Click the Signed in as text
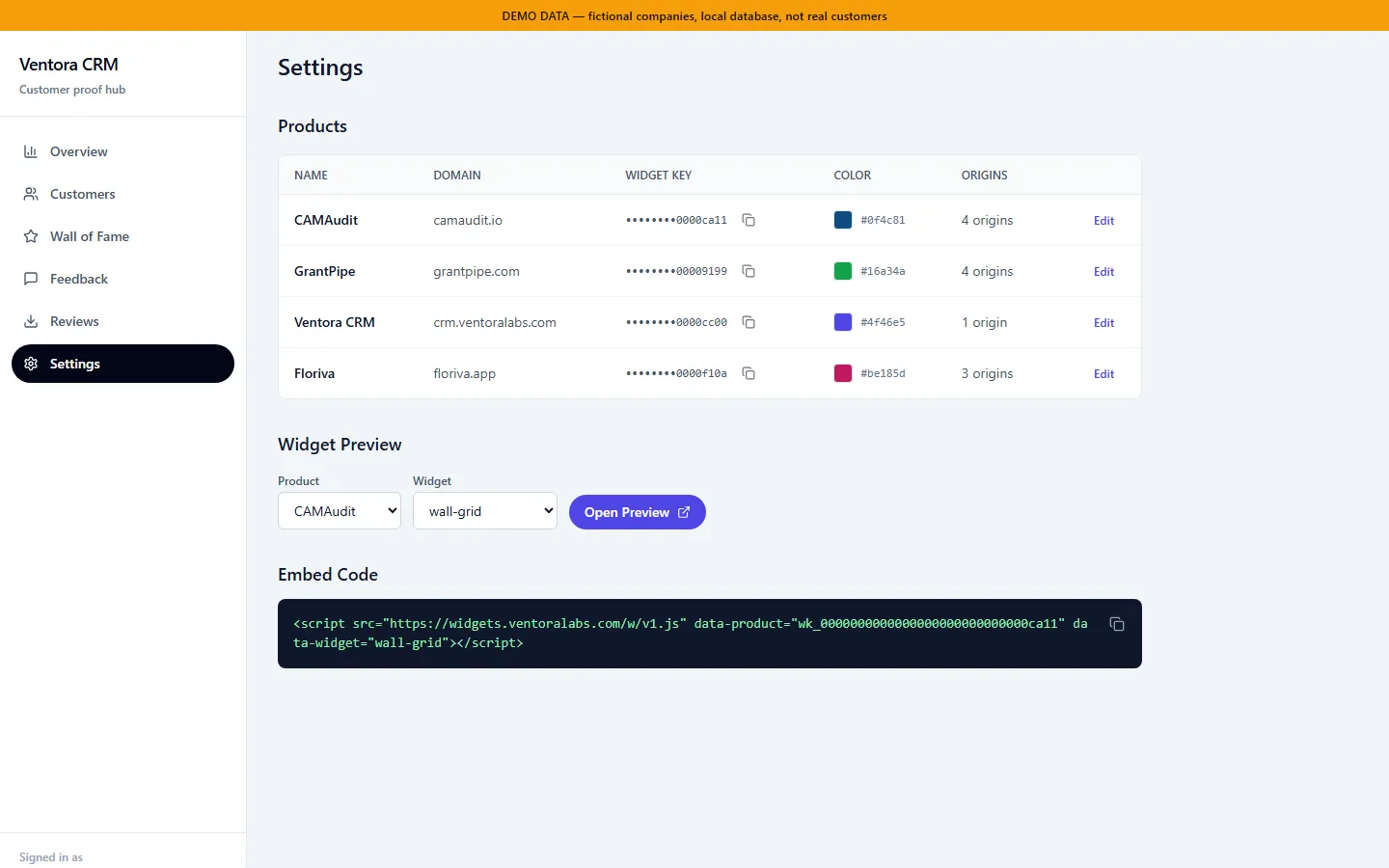The width and height of the screenshot is (1389, 868). (x=51, y=857)
